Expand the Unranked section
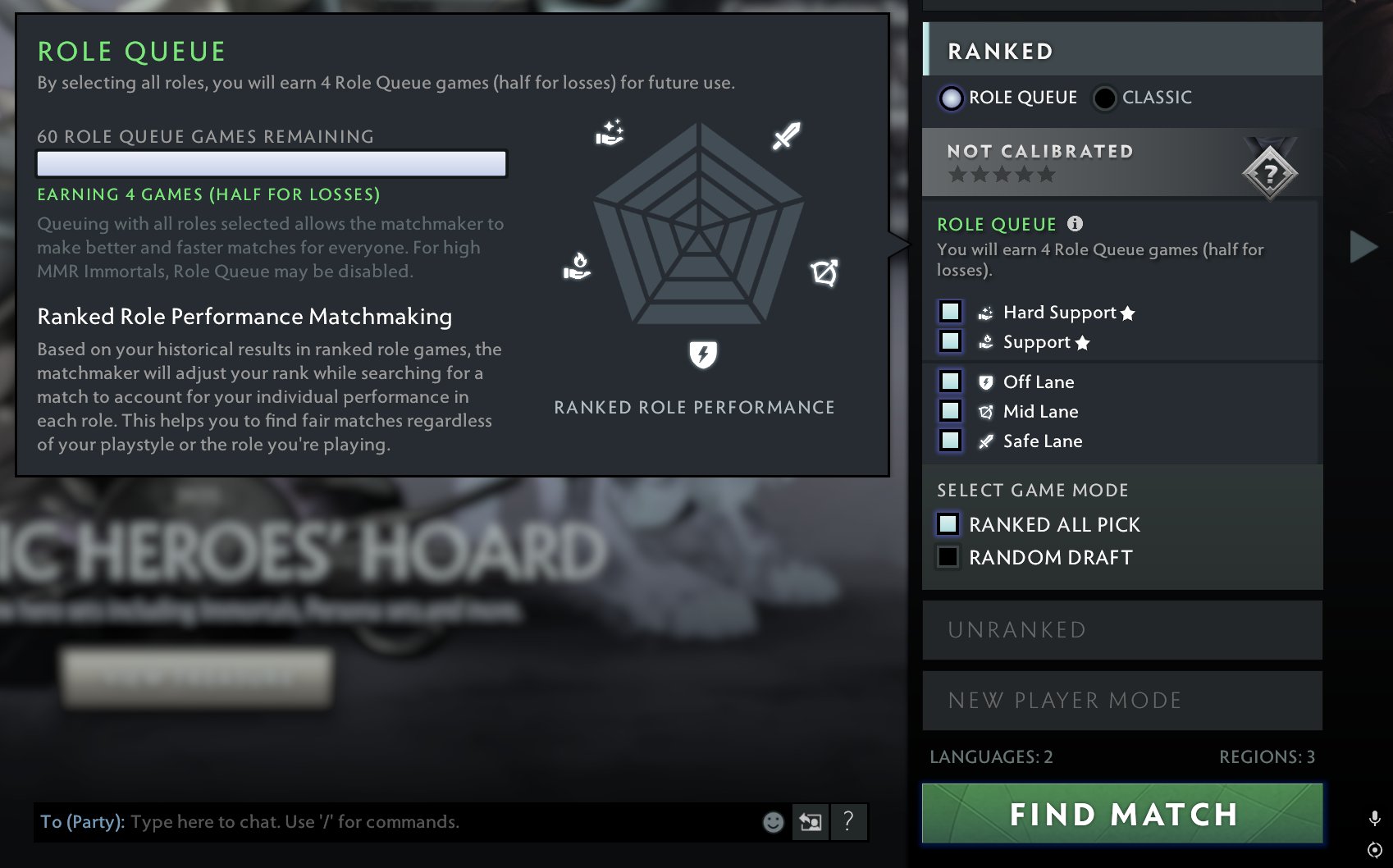This screenshot has width=1393, height=868. [x=1122, y=630]
